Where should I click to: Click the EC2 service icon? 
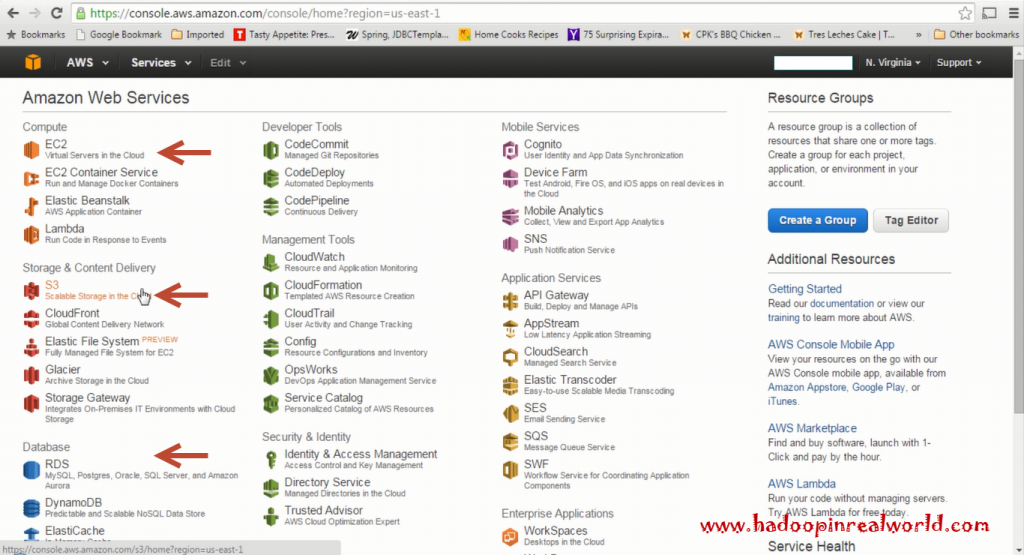(x=32, y=150)
